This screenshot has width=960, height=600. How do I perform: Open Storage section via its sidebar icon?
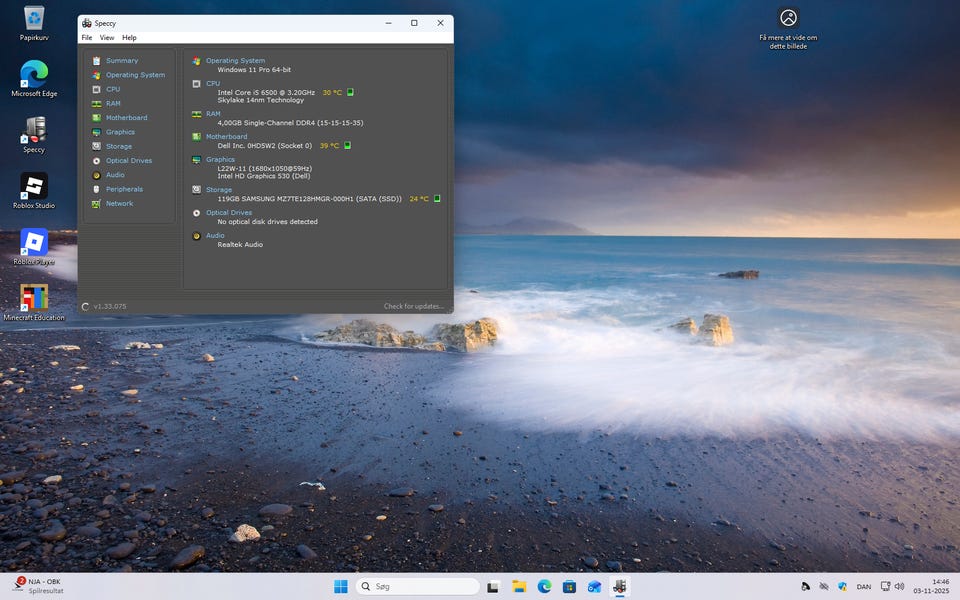[96, 146]
